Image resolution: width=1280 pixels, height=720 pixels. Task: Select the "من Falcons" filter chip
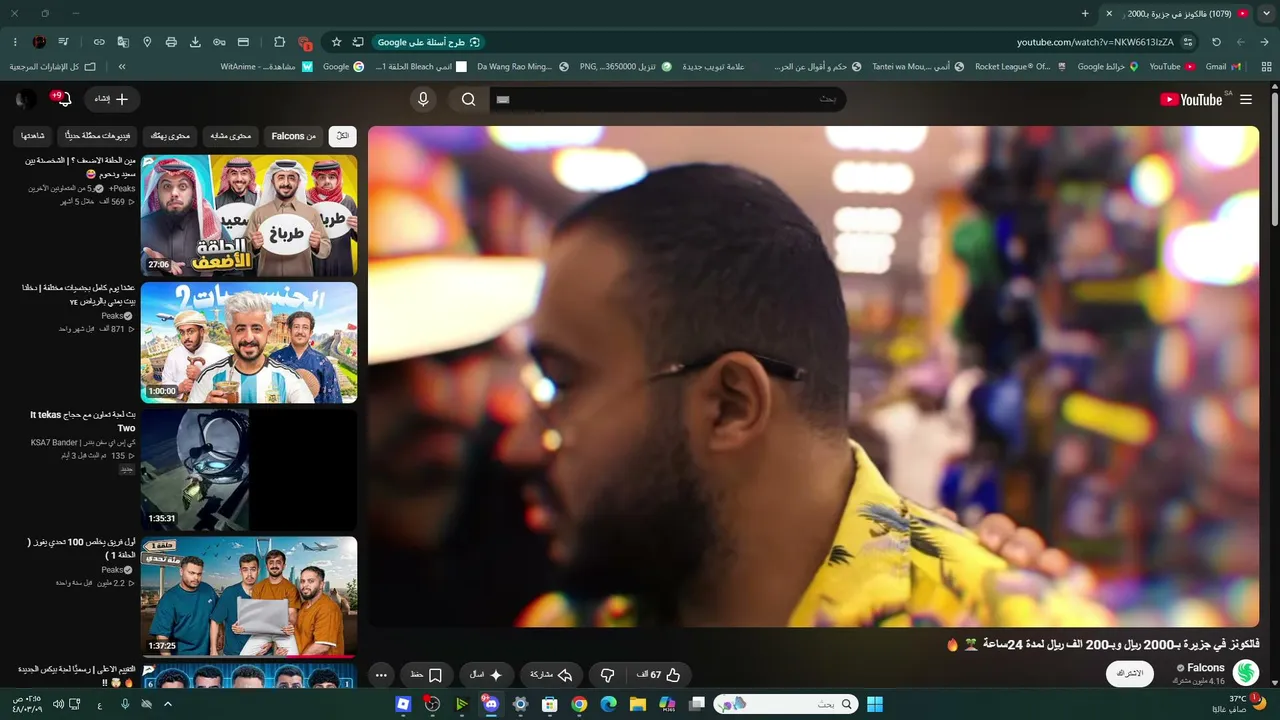(294, 136)
